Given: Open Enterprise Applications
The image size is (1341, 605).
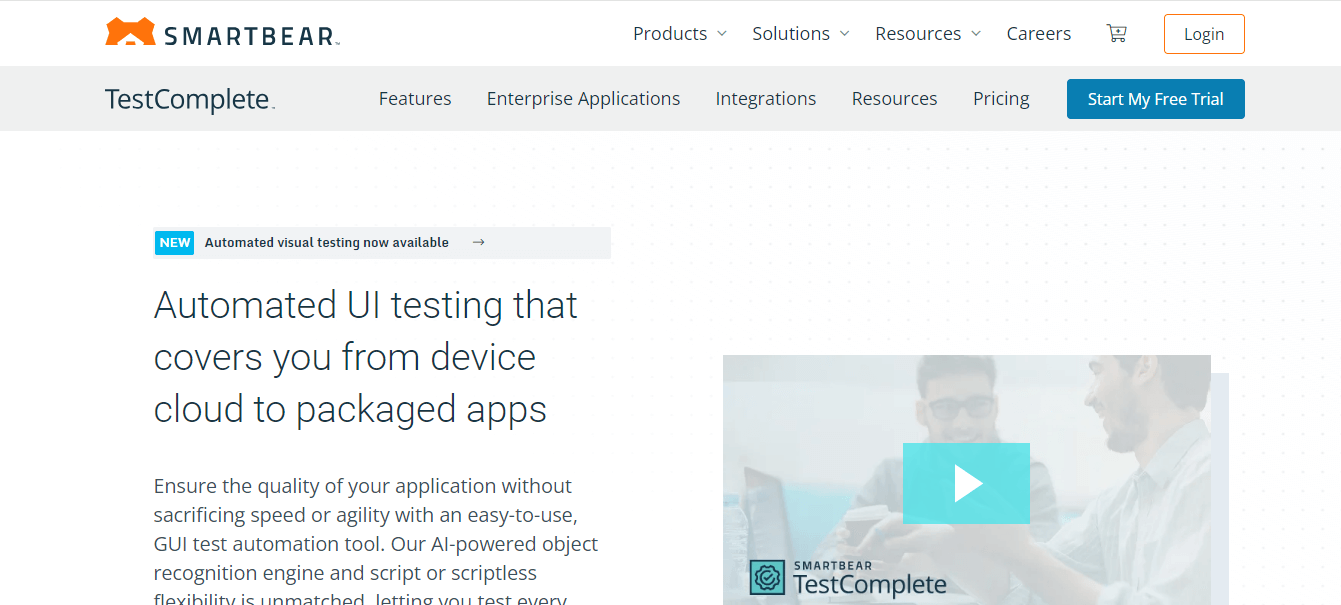Looking at the screenshot, I should coord(583,99).
